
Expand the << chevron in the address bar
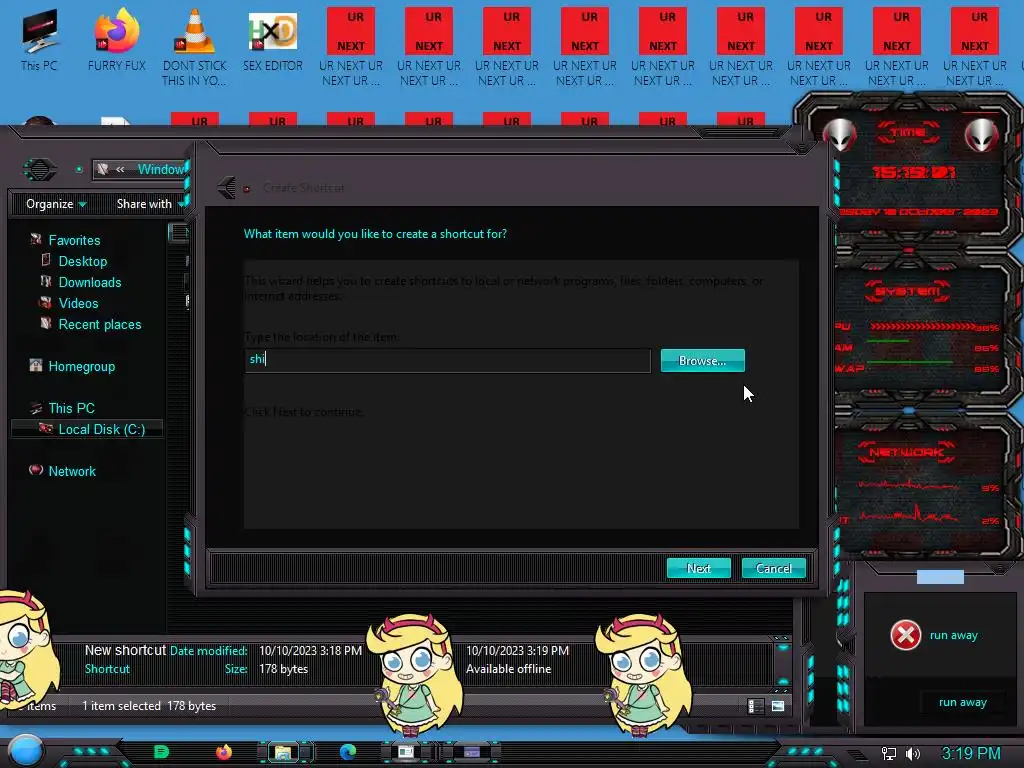pyautogui.click(x=120, y=170)
